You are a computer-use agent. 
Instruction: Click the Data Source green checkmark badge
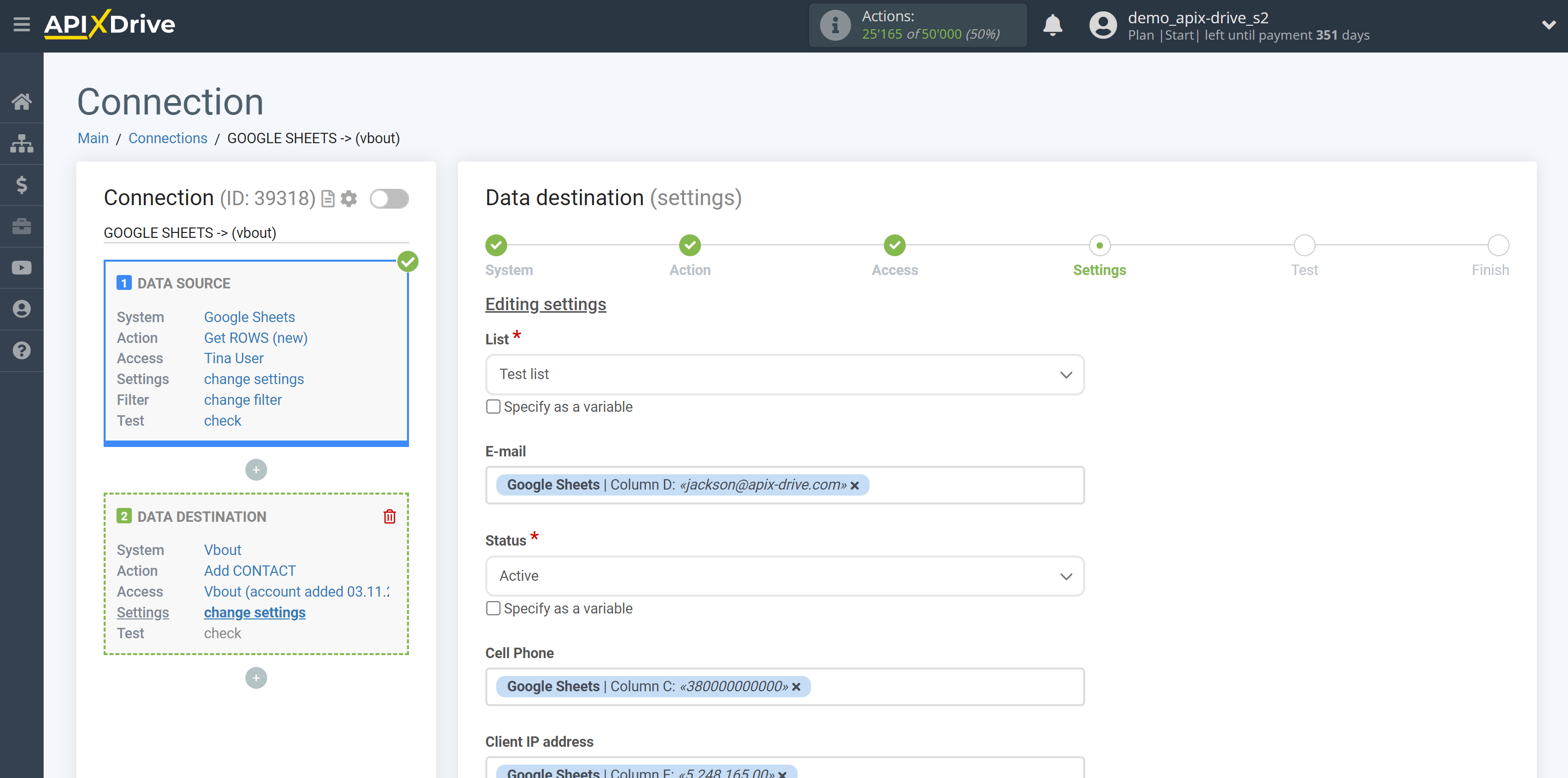[x=408, y=262]
